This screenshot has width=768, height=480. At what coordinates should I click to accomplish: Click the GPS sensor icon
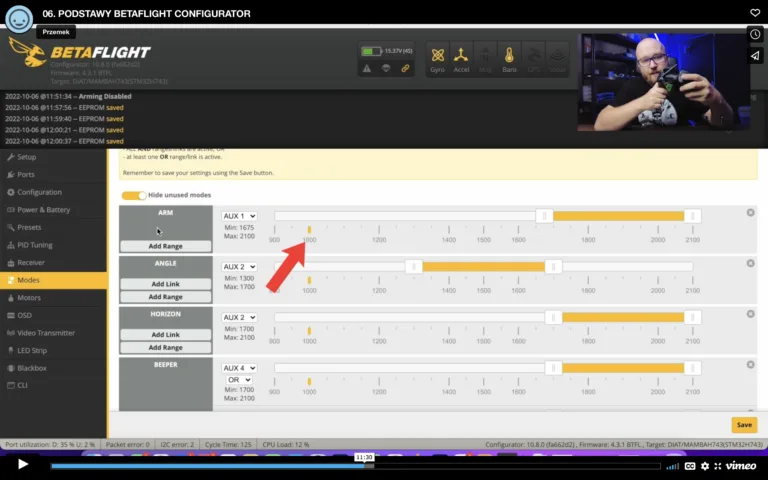point(533,59)
